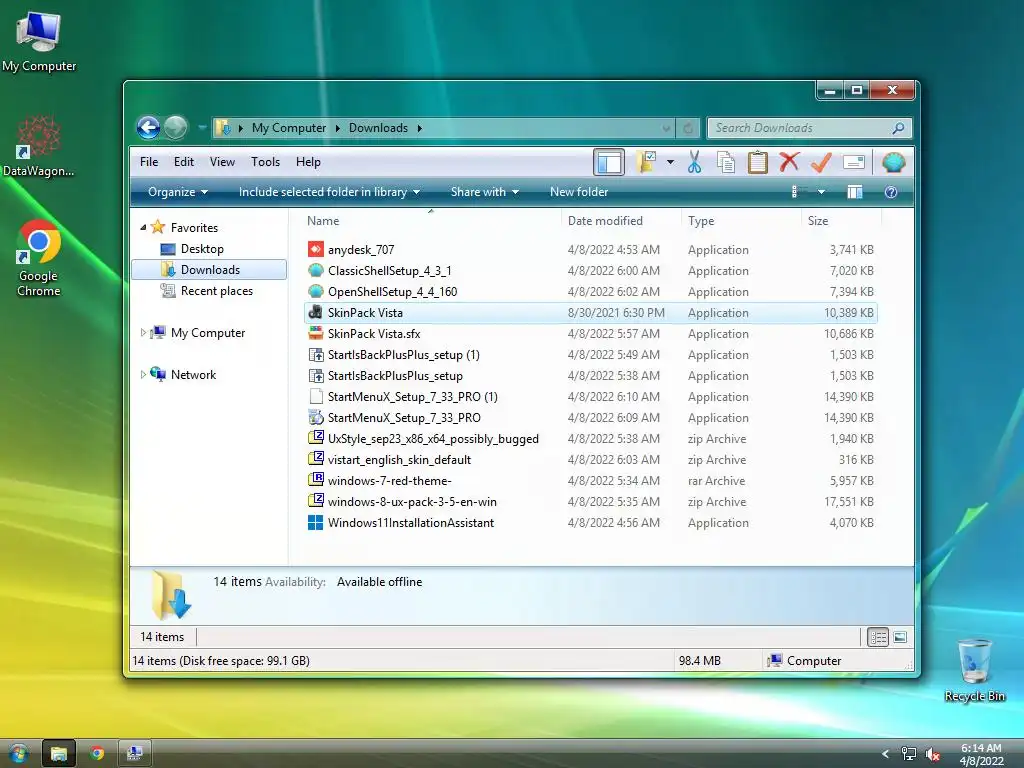
Task: Click the Back navigation arrow
Action: [x=149, y=127]
